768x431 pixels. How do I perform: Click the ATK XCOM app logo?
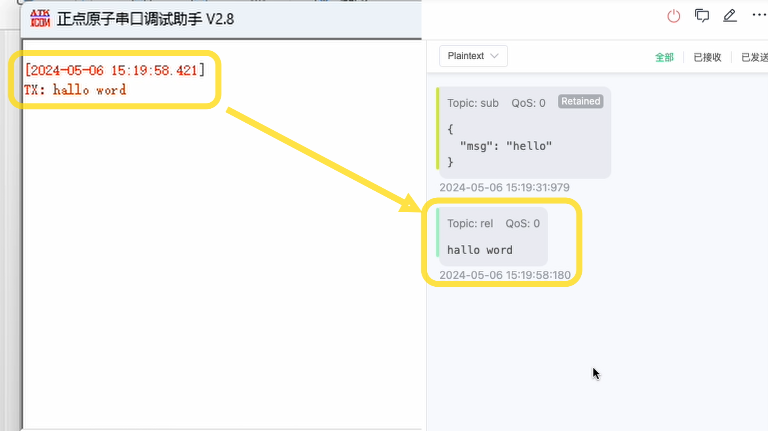coord(40,17)
